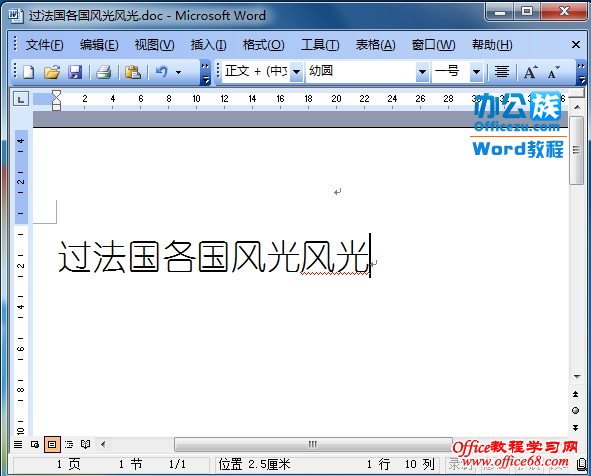Click status bar page indicator 1/1
This screenshot has width=591, height=476.
click(177, 464)
